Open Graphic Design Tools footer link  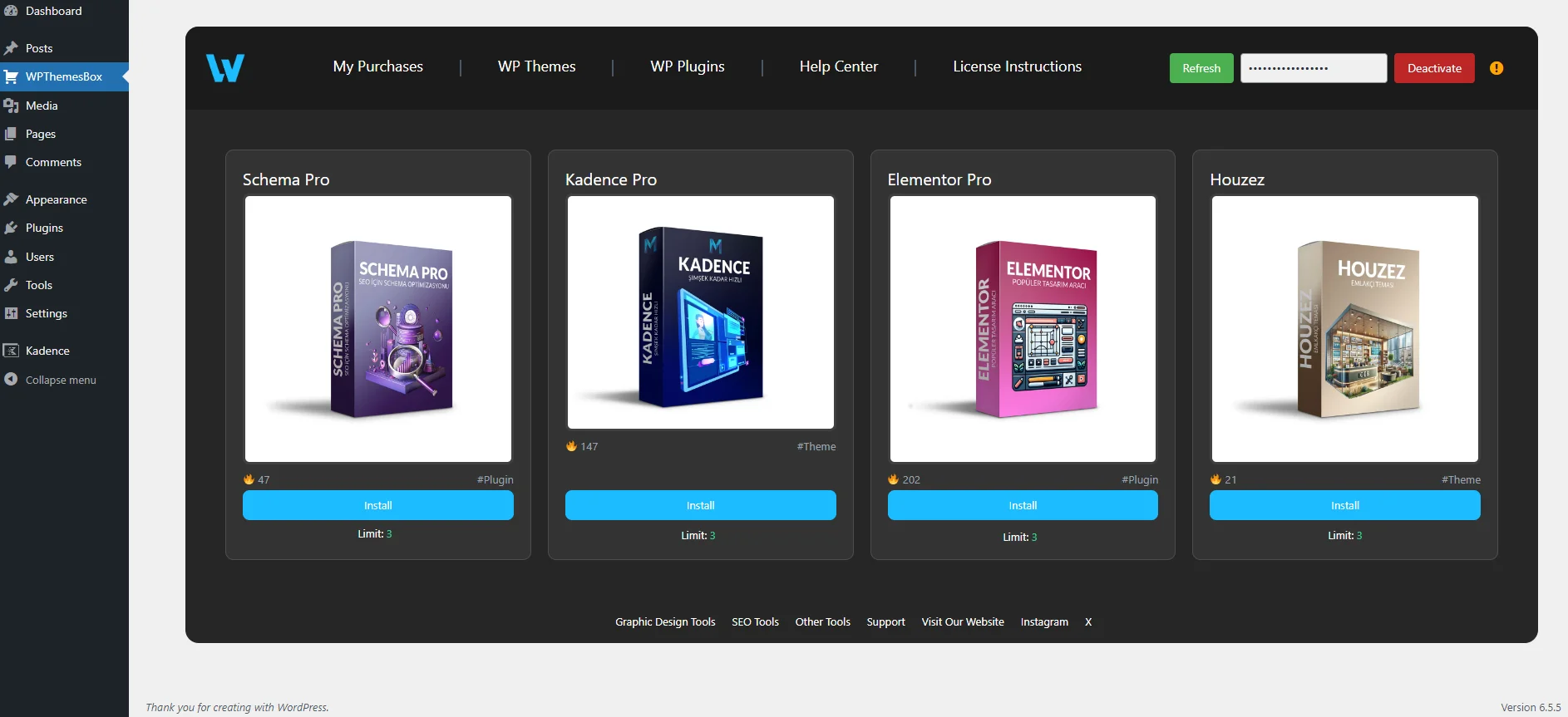665,621
